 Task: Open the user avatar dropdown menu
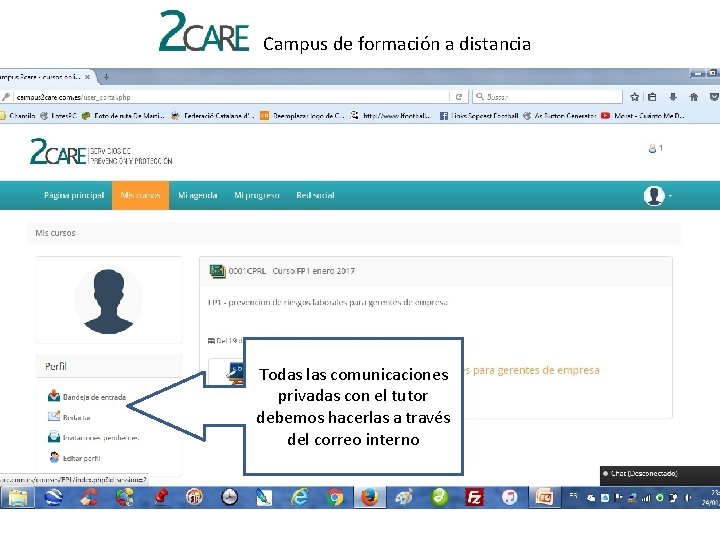658,196
